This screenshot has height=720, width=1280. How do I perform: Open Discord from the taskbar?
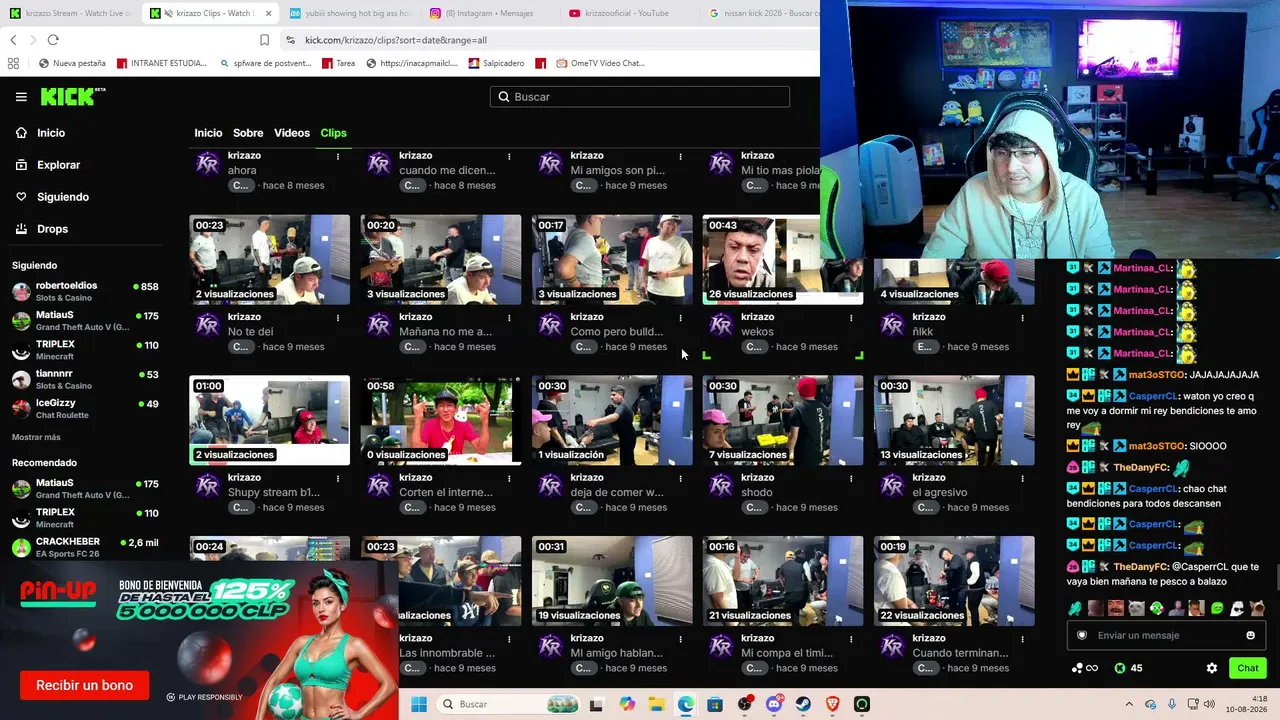coord(774,704)
